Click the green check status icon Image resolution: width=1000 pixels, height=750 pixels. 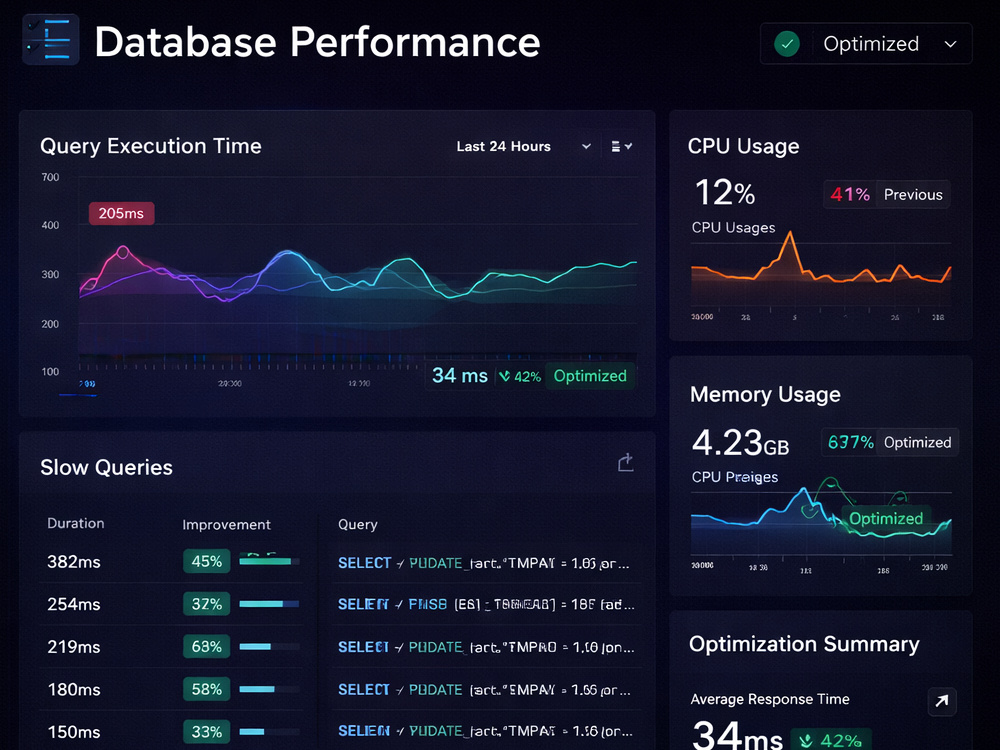tap(787, 44)
